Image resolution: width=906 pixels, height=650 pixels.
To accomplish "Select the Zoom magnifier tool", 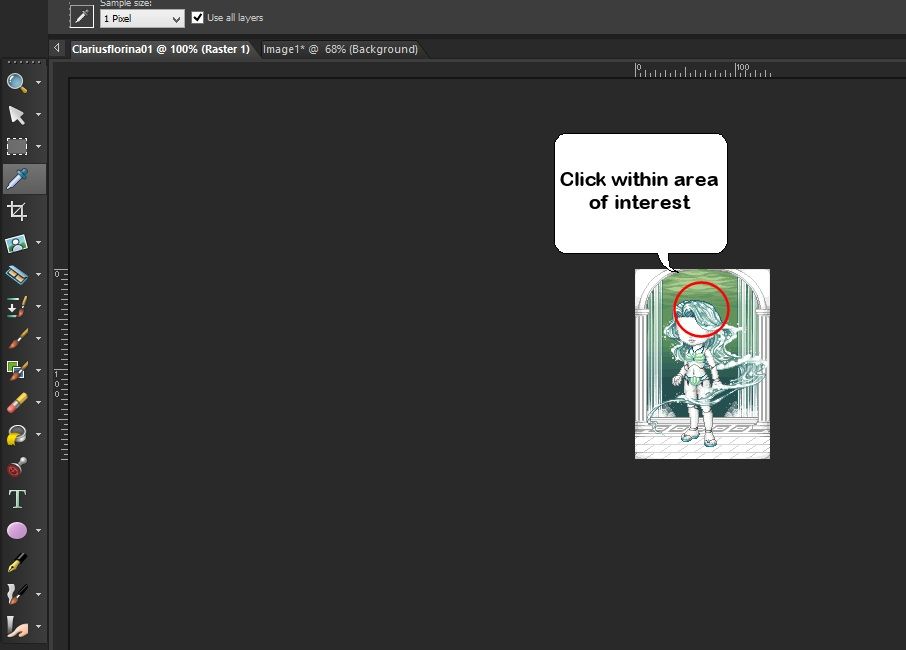I will [x=17, y=83].
